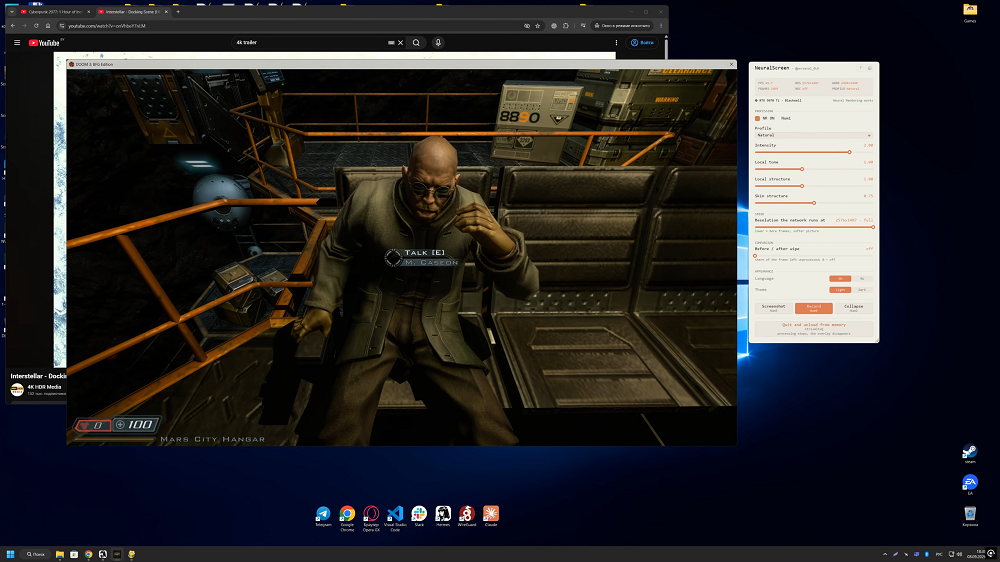The height and width of the screenshot is (562, 1000).
Task: Open a new browser tab
Action: [178, 11]
